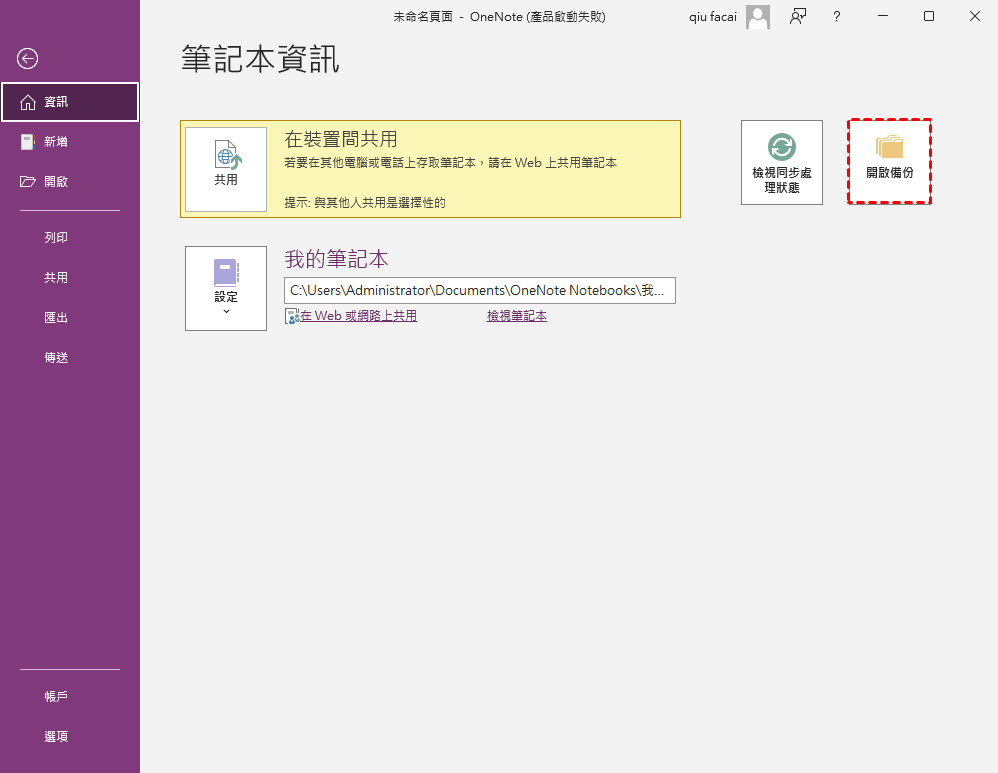
Task: Maximize the OneNote window
Action: [929, 16]
